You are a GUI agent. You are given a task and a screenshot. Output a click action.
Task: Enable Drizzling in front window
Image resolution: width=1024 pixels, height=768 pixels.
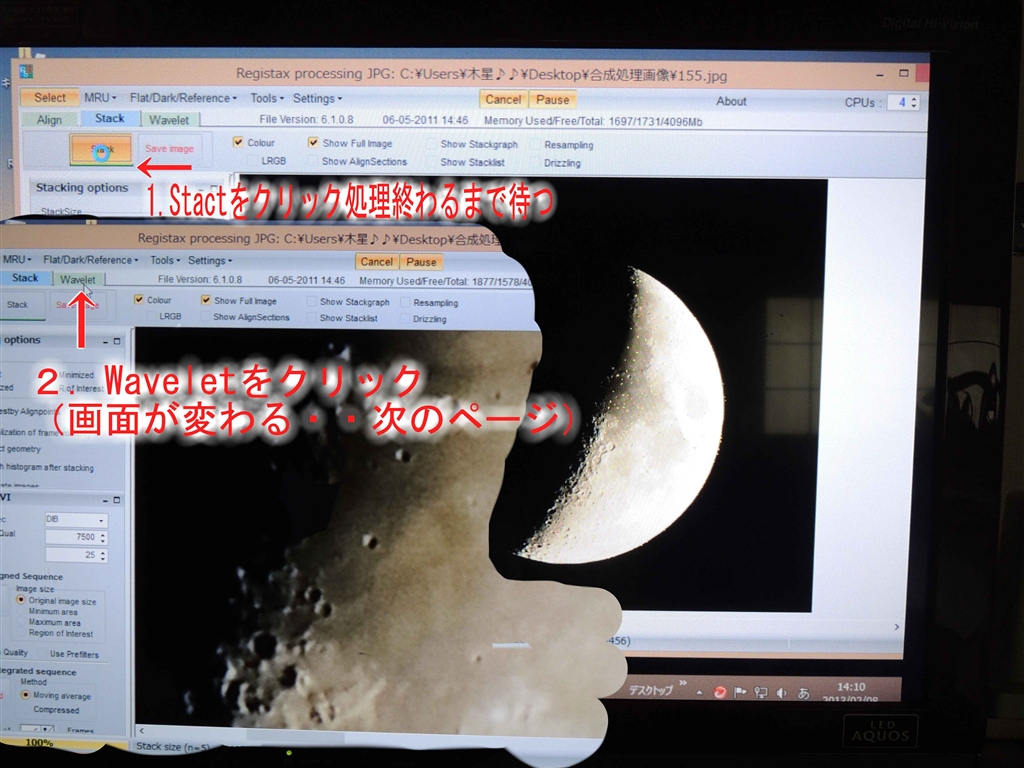pos(405,318)
